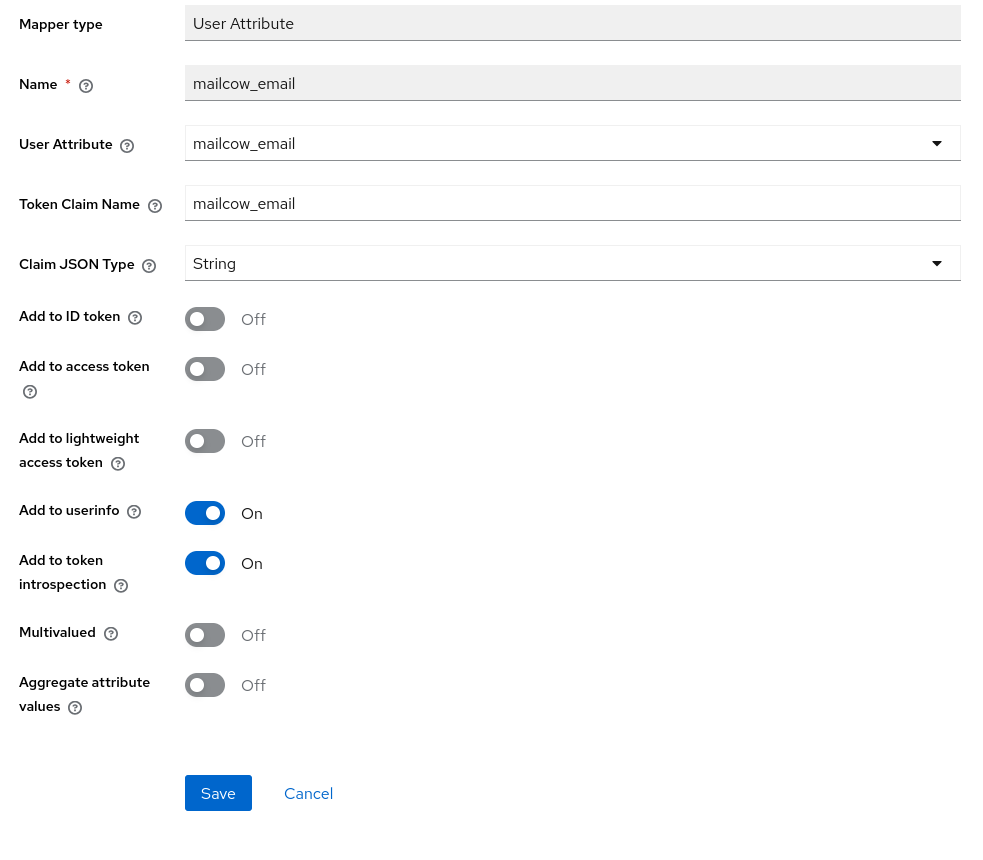
Task: Disable the Add to userinfo switch
Action: (x=205, y=513)
